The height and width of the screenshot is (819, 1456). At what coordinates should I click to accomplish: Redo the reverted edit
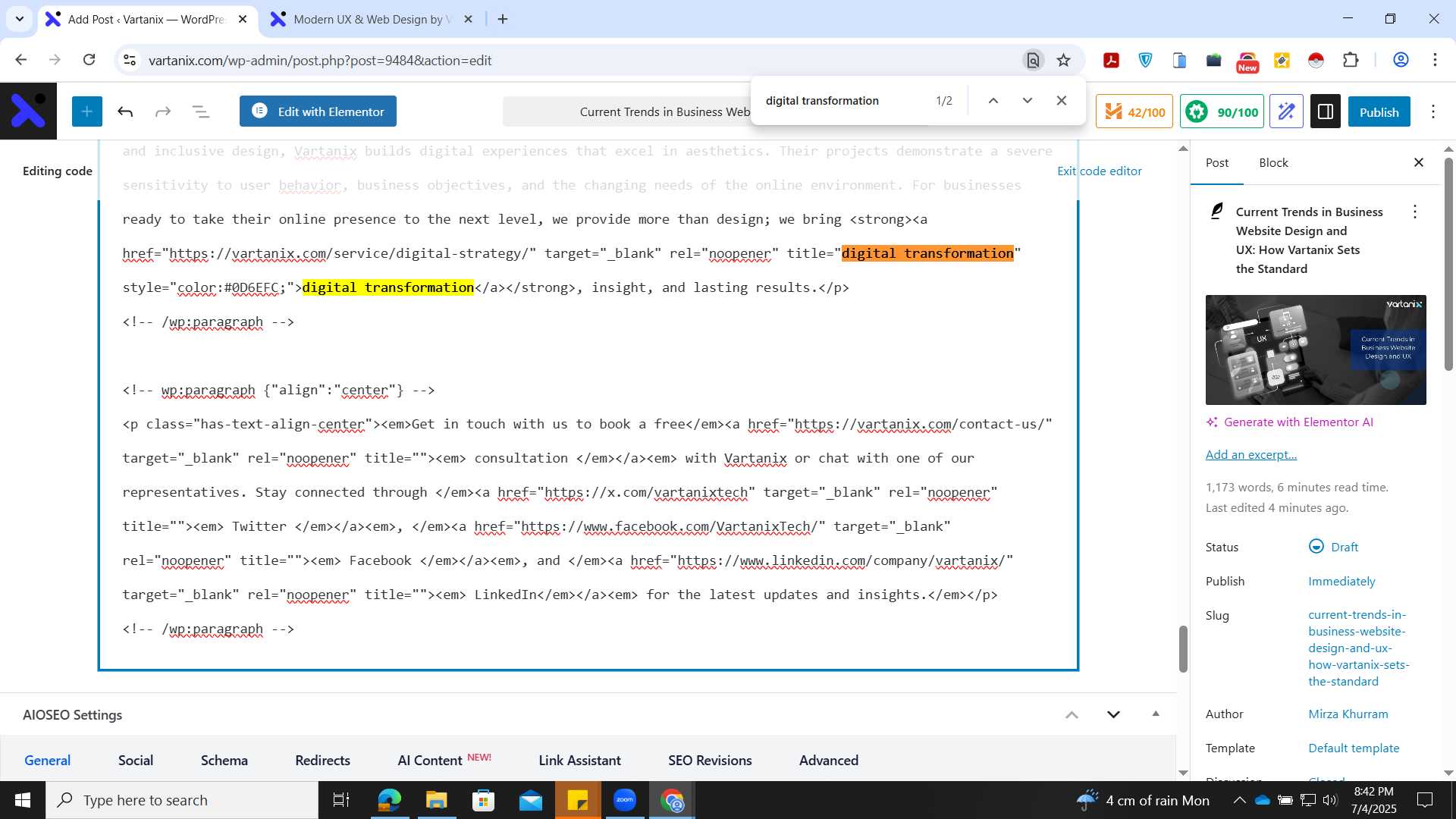pos(163,111)
